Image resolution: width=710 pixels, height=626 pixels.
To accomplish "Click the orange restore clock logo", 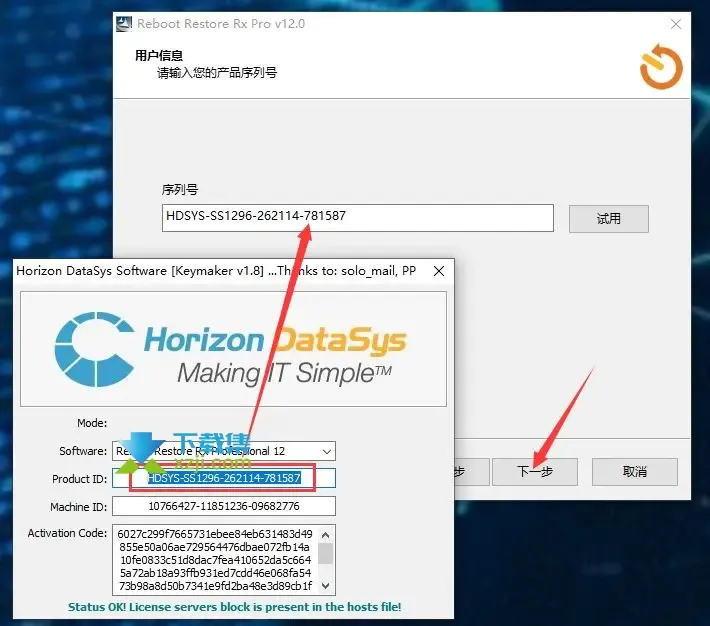I will 661,67.
